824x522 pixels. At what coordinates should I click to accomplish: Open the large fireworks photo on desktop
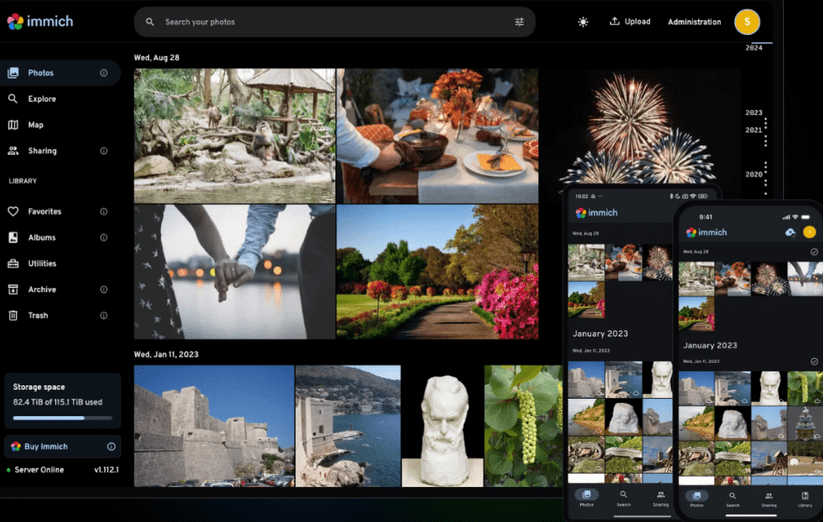tap(640, 126)
